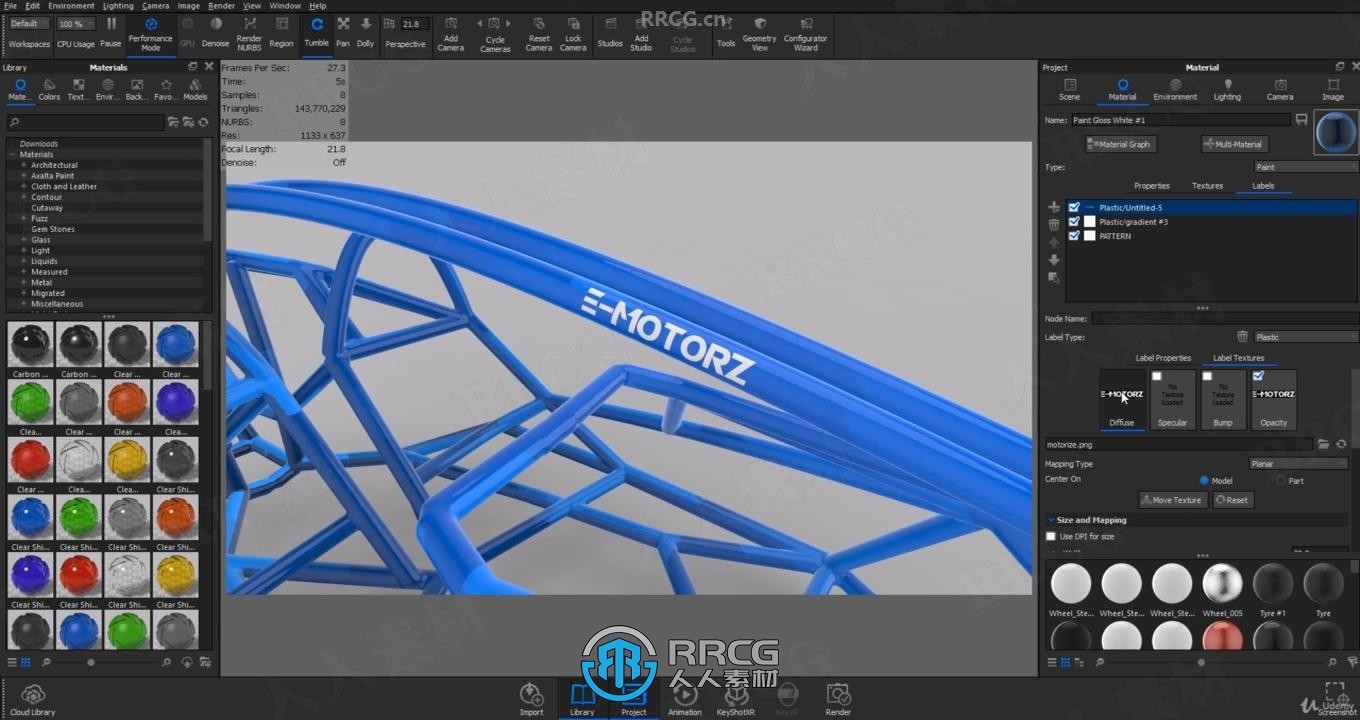
Task: Open the material Type Paint dropdown
Action: pyautogui.click(x=1305, y=167)
